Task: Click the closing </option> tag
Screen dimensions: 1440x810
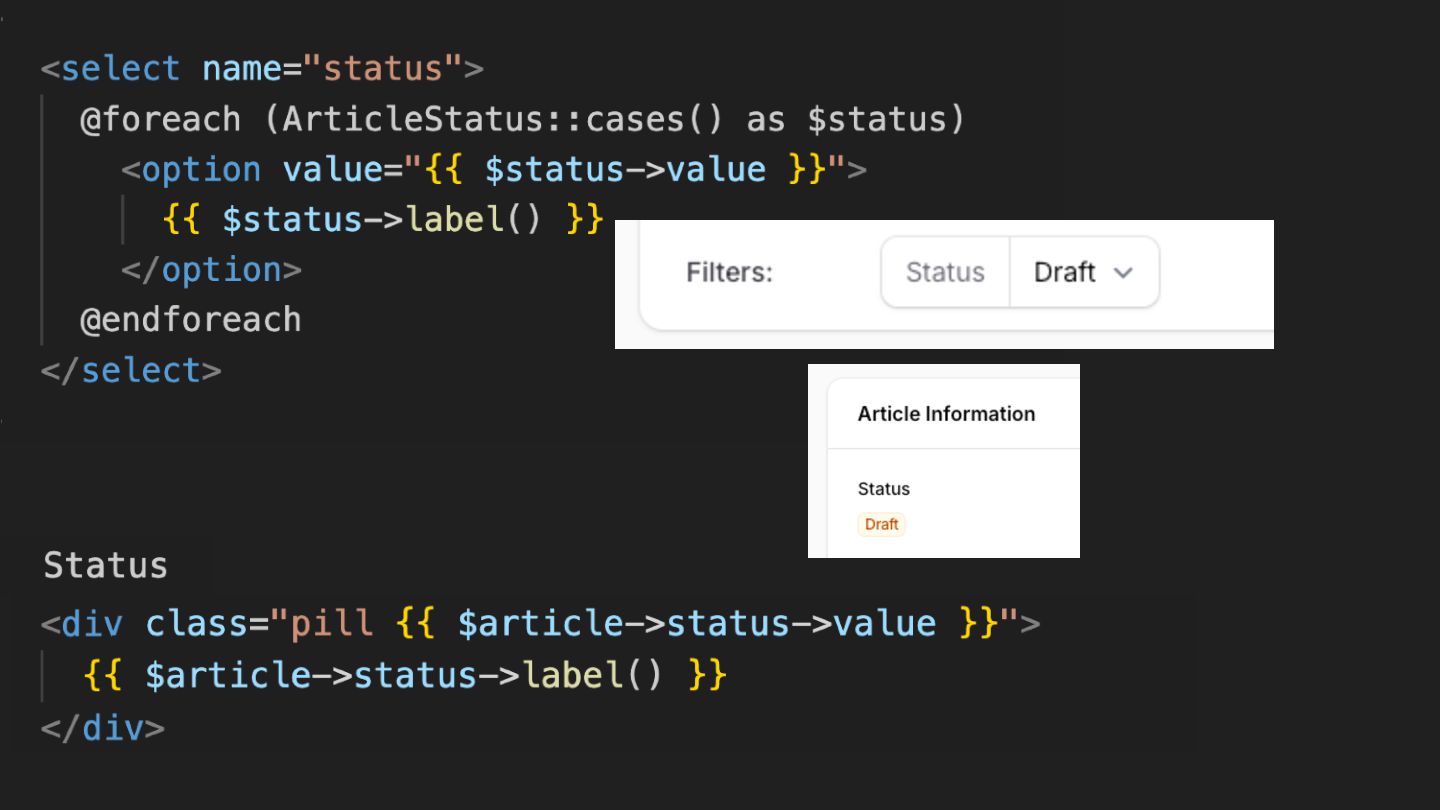Action: [x=211, y=270]
